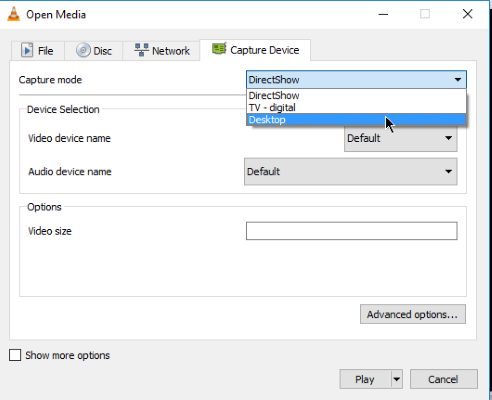Open the File tab
Screen dimensions: 492x400
click(x=37, y=51)
